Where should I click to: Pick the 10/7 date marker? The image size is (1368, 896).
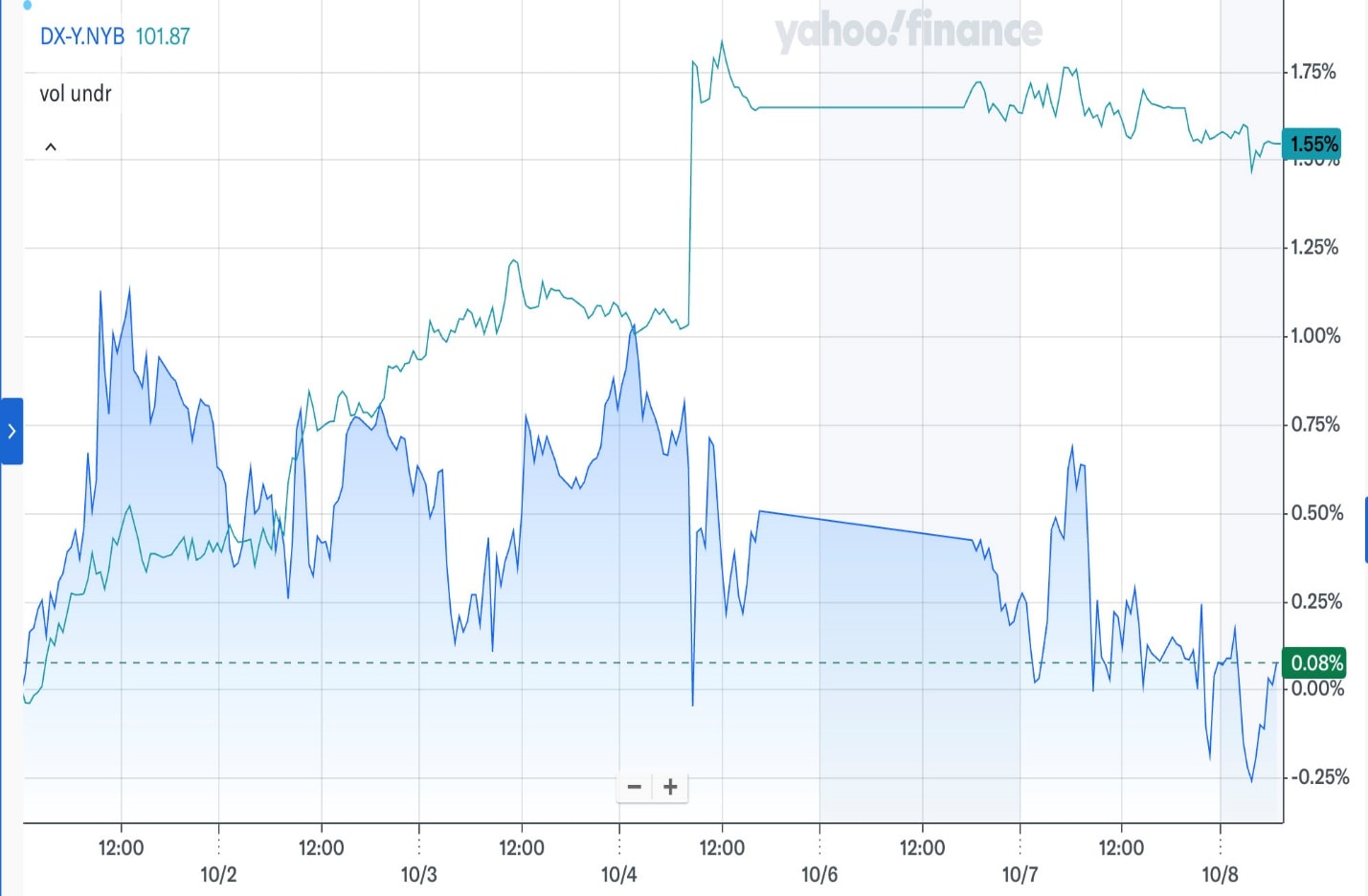coord(1020,874)
